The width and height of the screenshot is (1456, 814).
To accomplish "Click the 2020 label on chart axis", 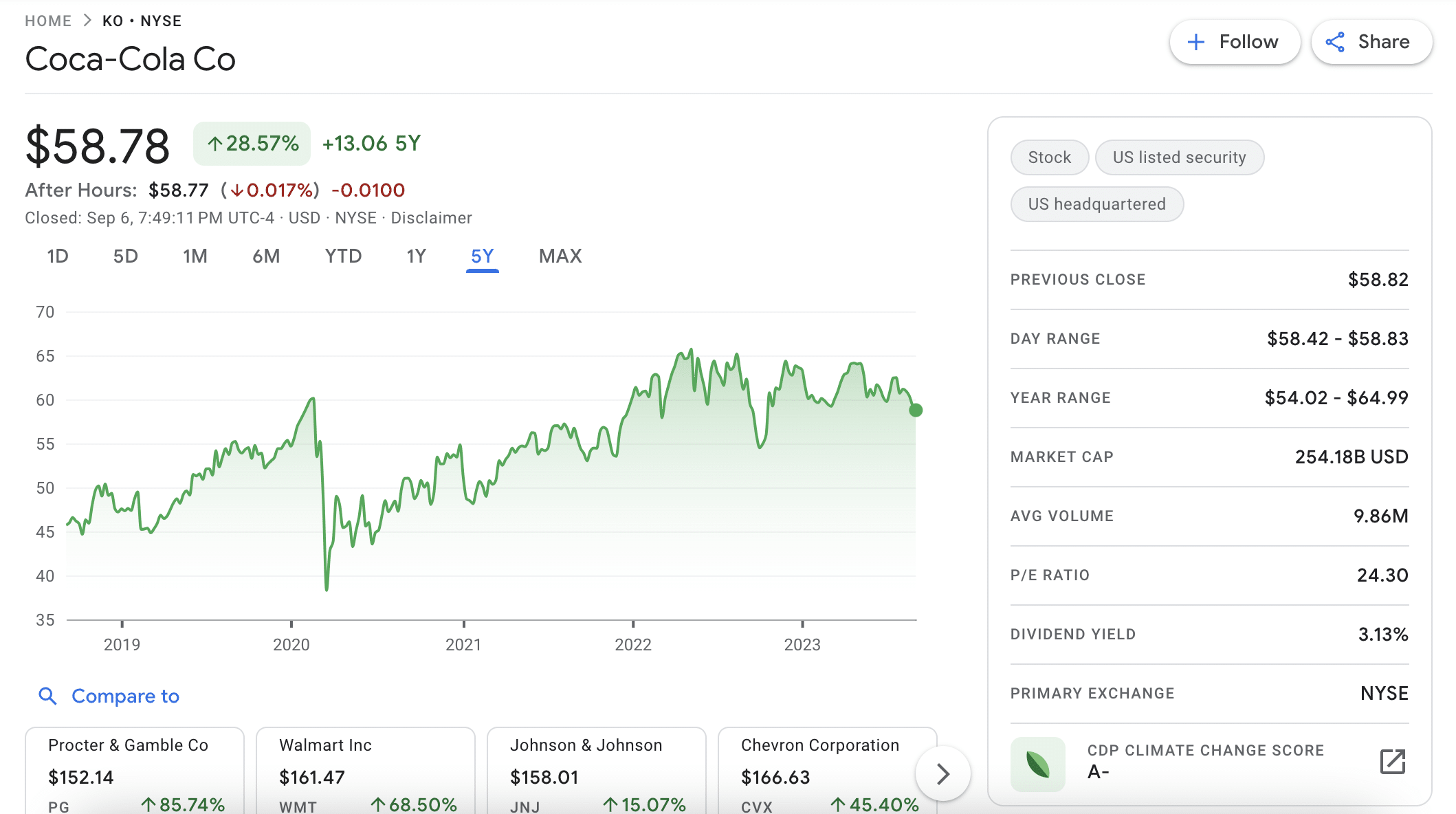I will pyautogui.click(x=291, y=645).
